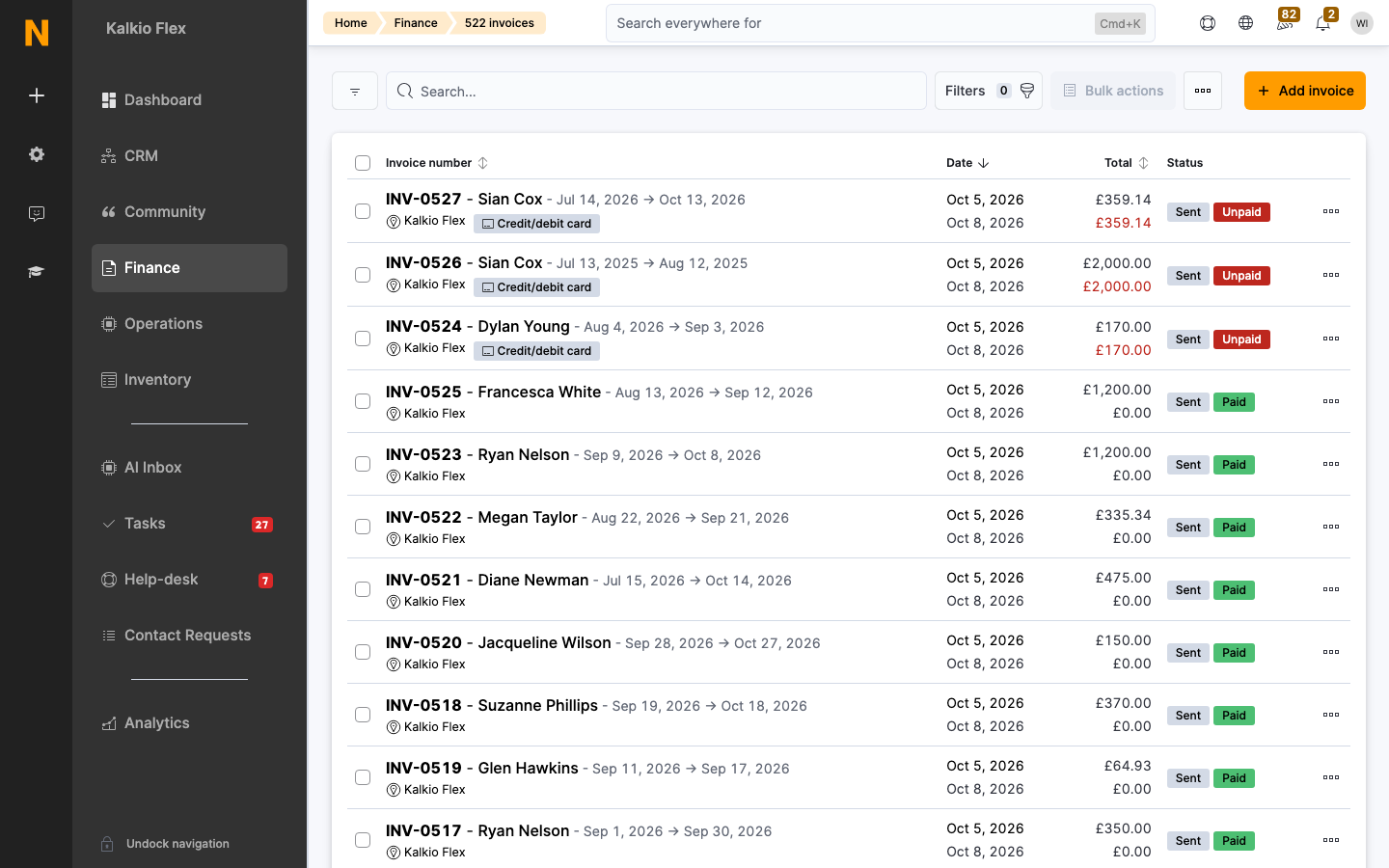
Task: Open the feedback chat icon in left rail
Action: [x=37, y=214]
